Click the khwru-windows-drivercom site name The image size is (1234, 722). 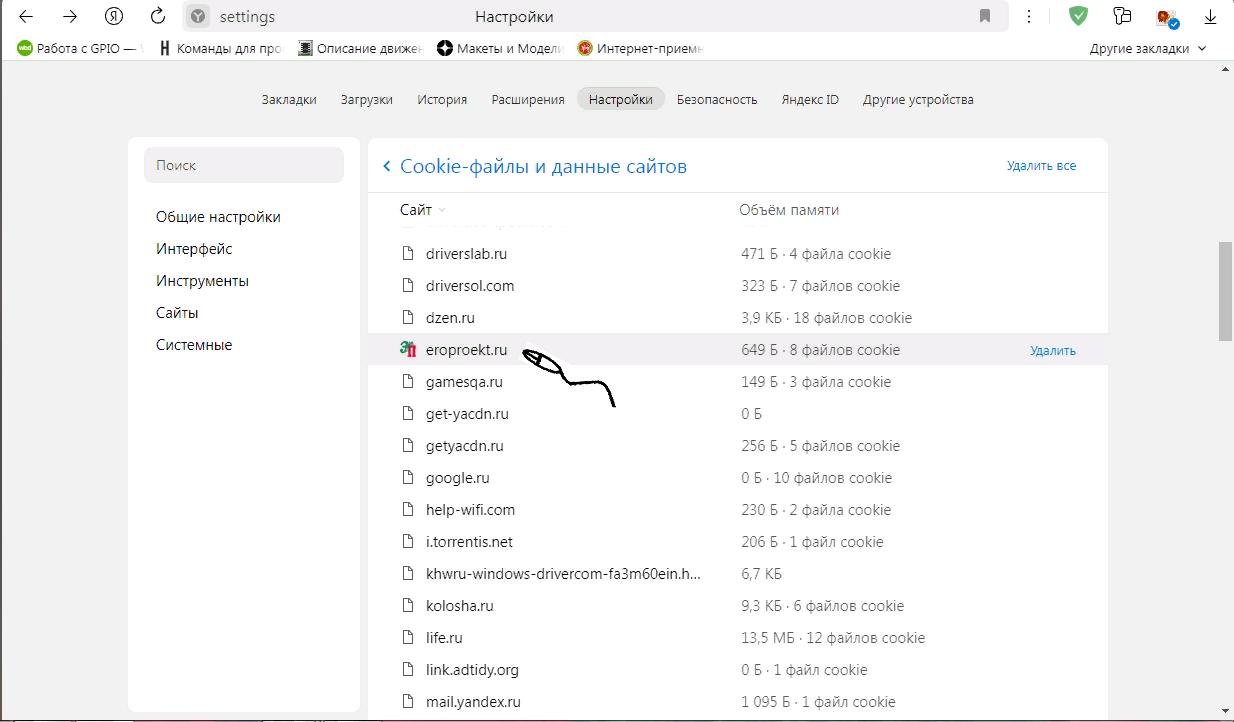[563, 574]
